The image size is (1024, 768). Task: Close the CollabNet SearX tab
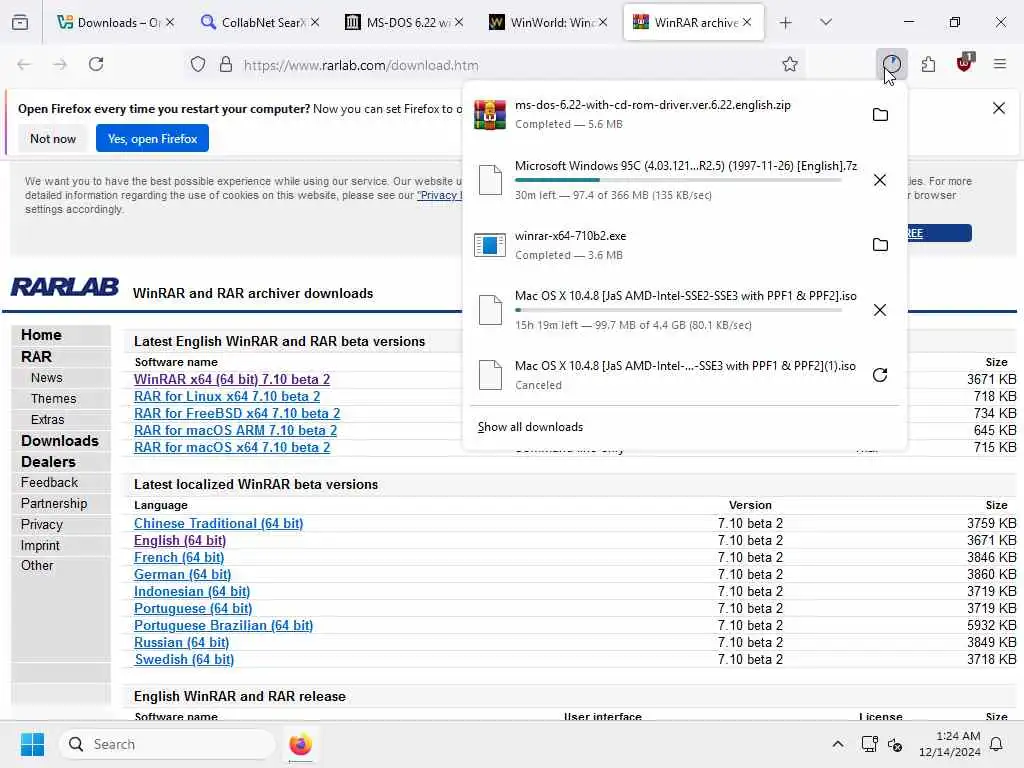[315, 23]
